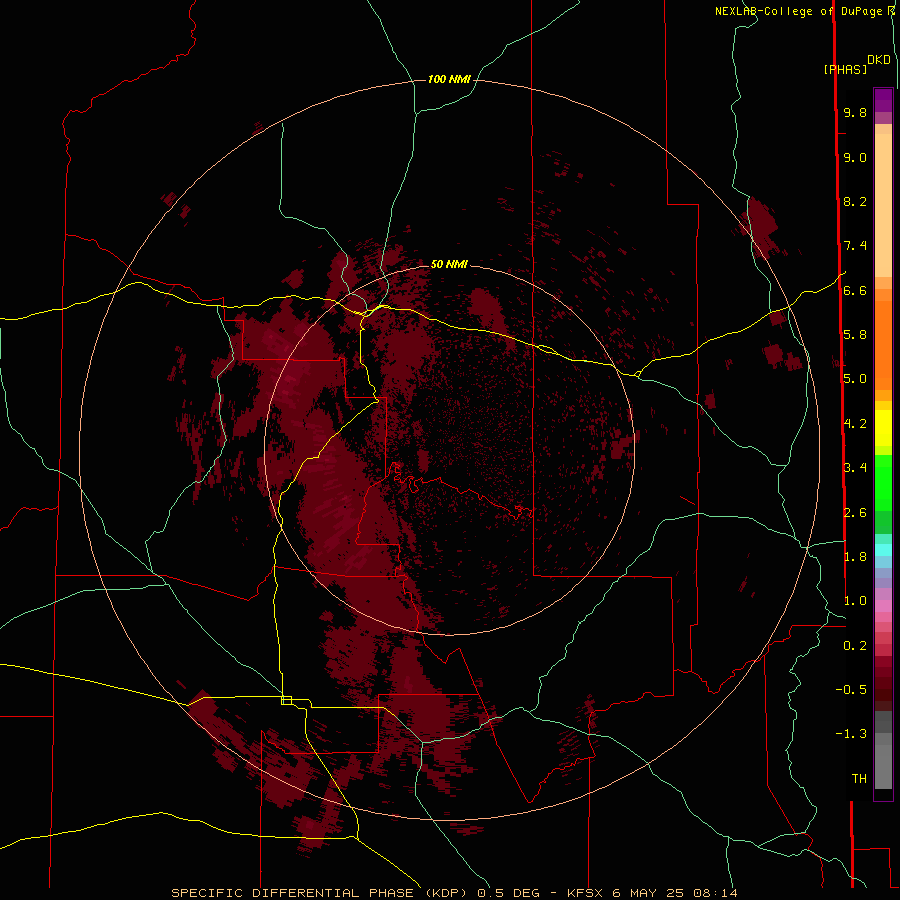
Task: Click the orange band of the color bar
Action: coord(883,346)
